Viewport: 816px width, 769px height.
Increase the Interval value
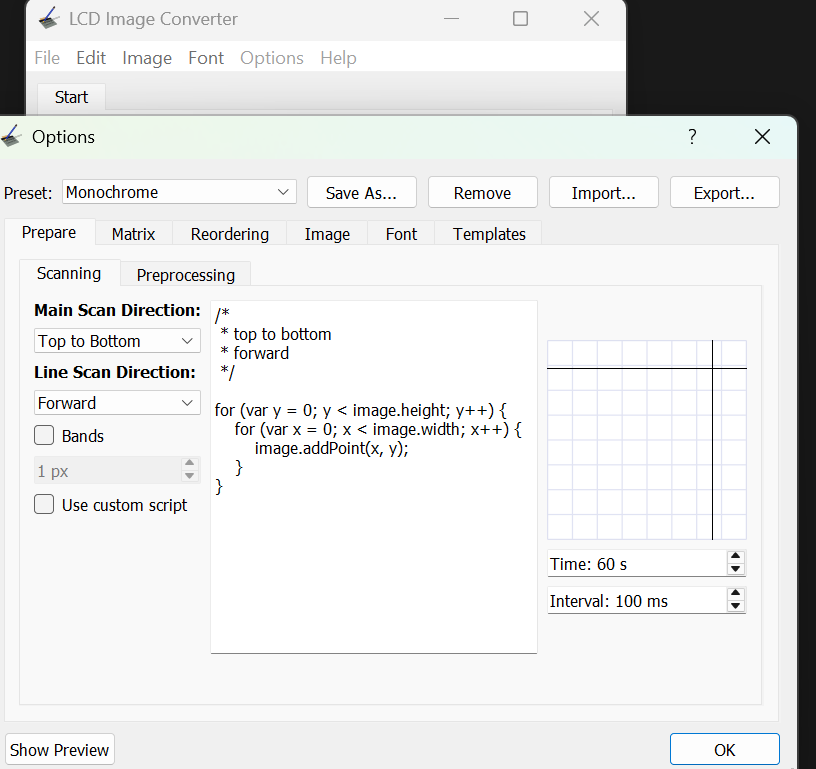(735, 593)
